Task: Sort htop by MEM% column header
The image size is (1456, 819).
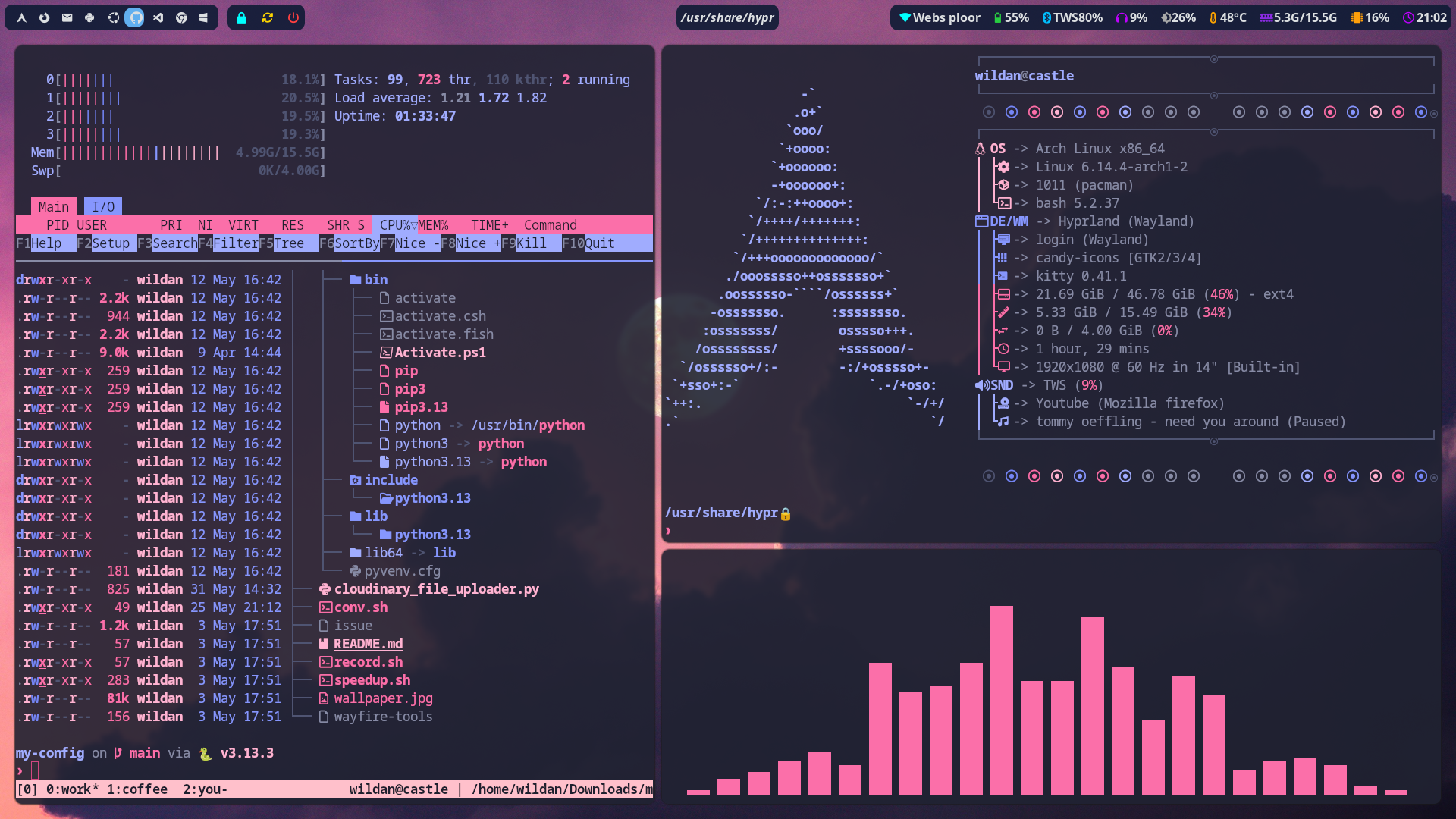Action: pos(433,225)
